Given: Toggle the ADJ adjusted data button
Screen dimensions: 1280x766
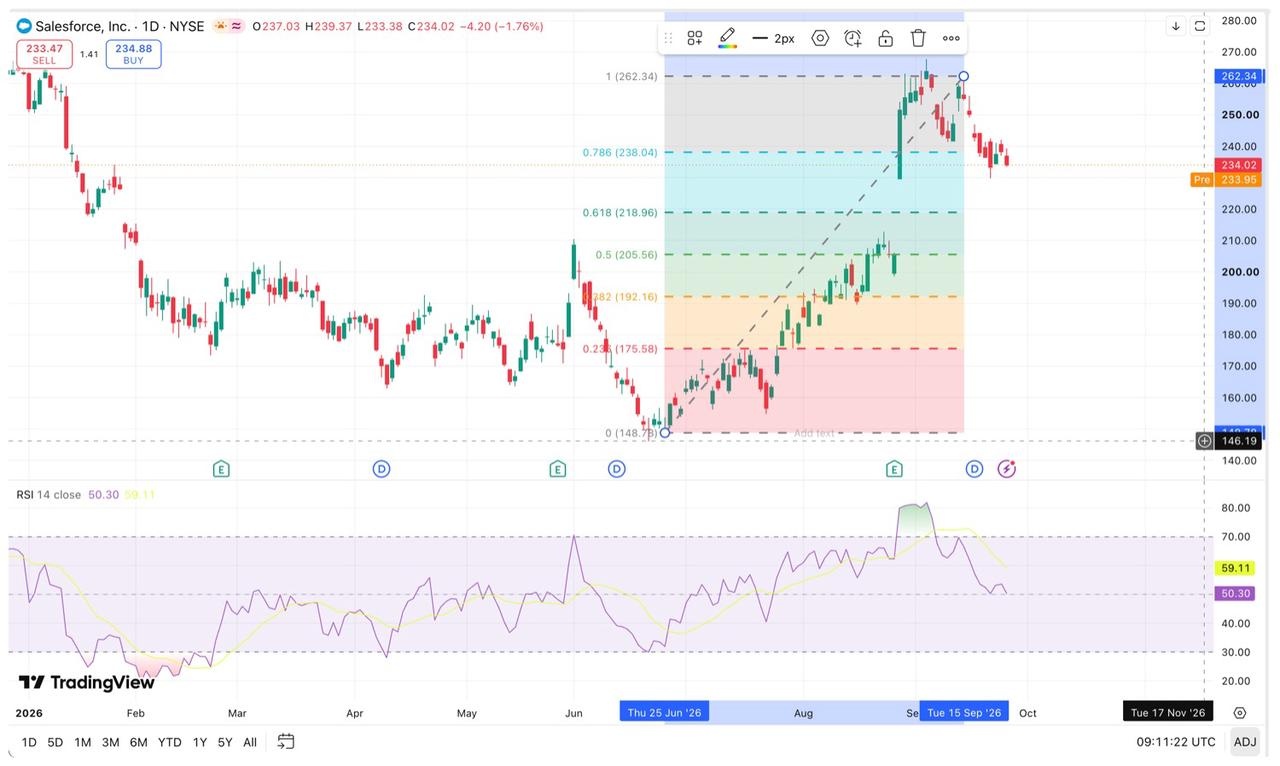Looking at the screenshot, I should click(1245, 742).
